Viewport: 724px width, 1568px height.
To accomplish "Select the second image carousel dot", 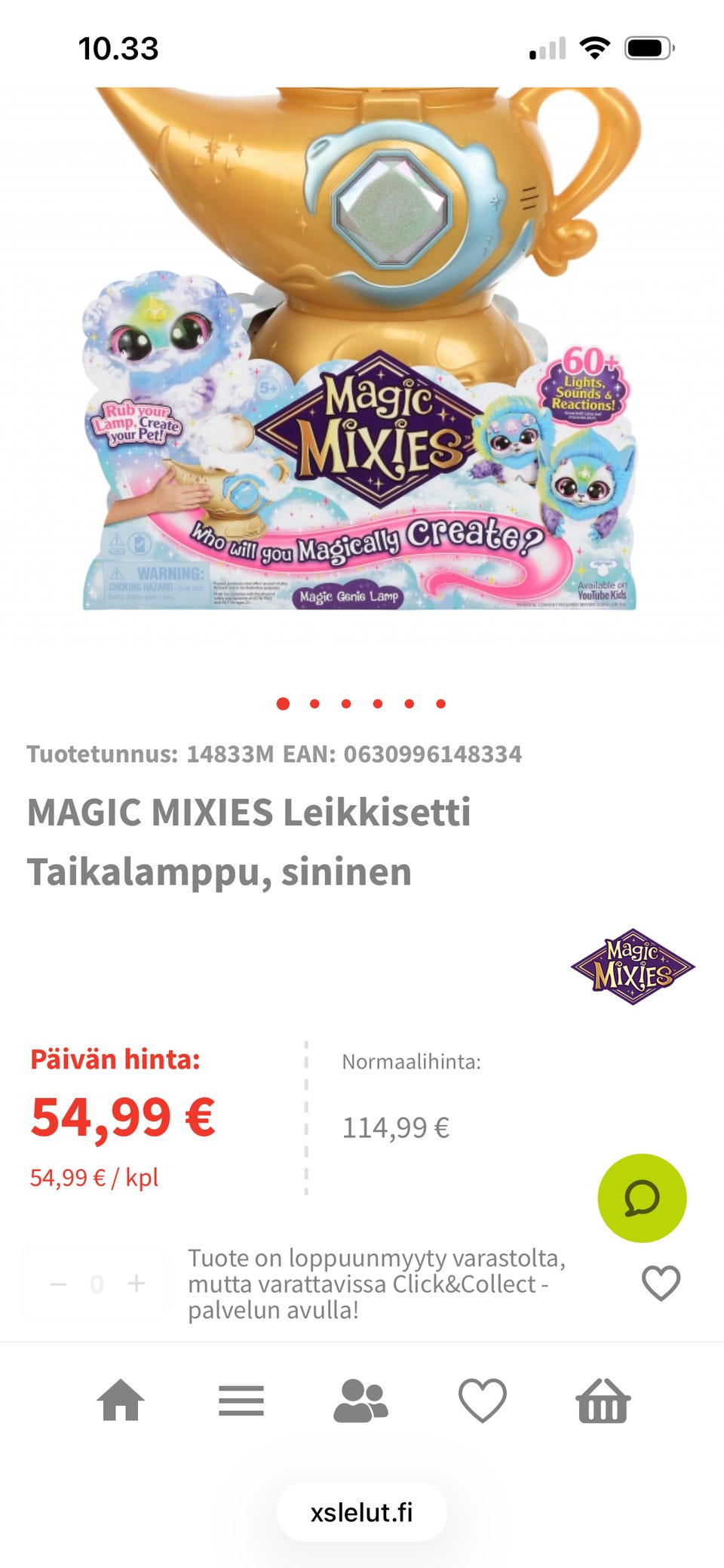I will (314, 704).
